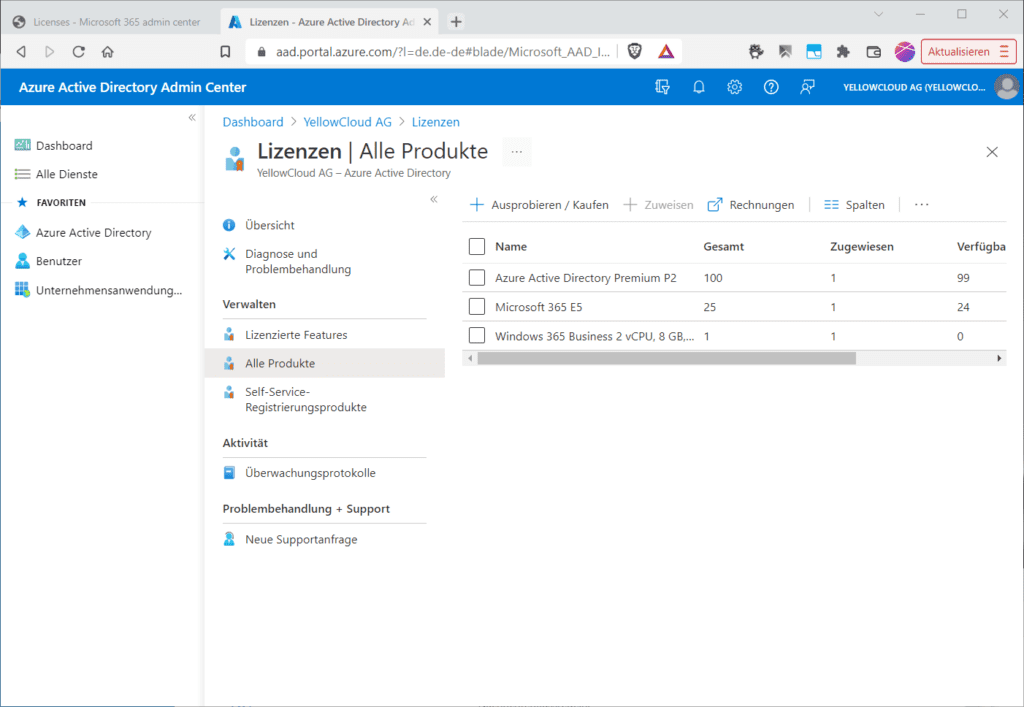
Task: Click left arrow of table scrollbar
Action: pos(470,358)
